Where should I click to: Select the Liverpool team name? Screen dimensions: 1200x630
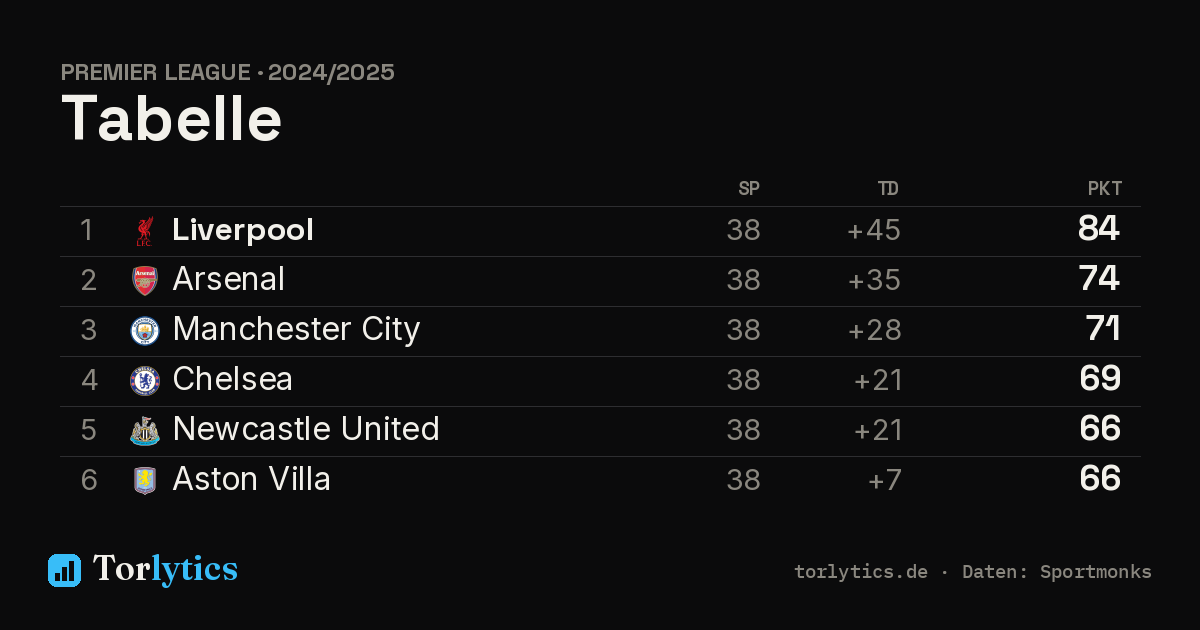243,230
